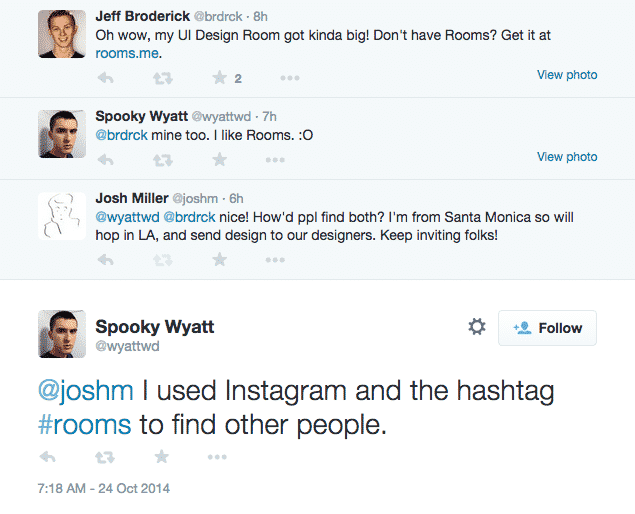Image resolution: width=635 pixels, height=514 pixels.
Task: Reply to Spooky Wyatt's 'mine too' tweet
Action: tap(105, 159)
